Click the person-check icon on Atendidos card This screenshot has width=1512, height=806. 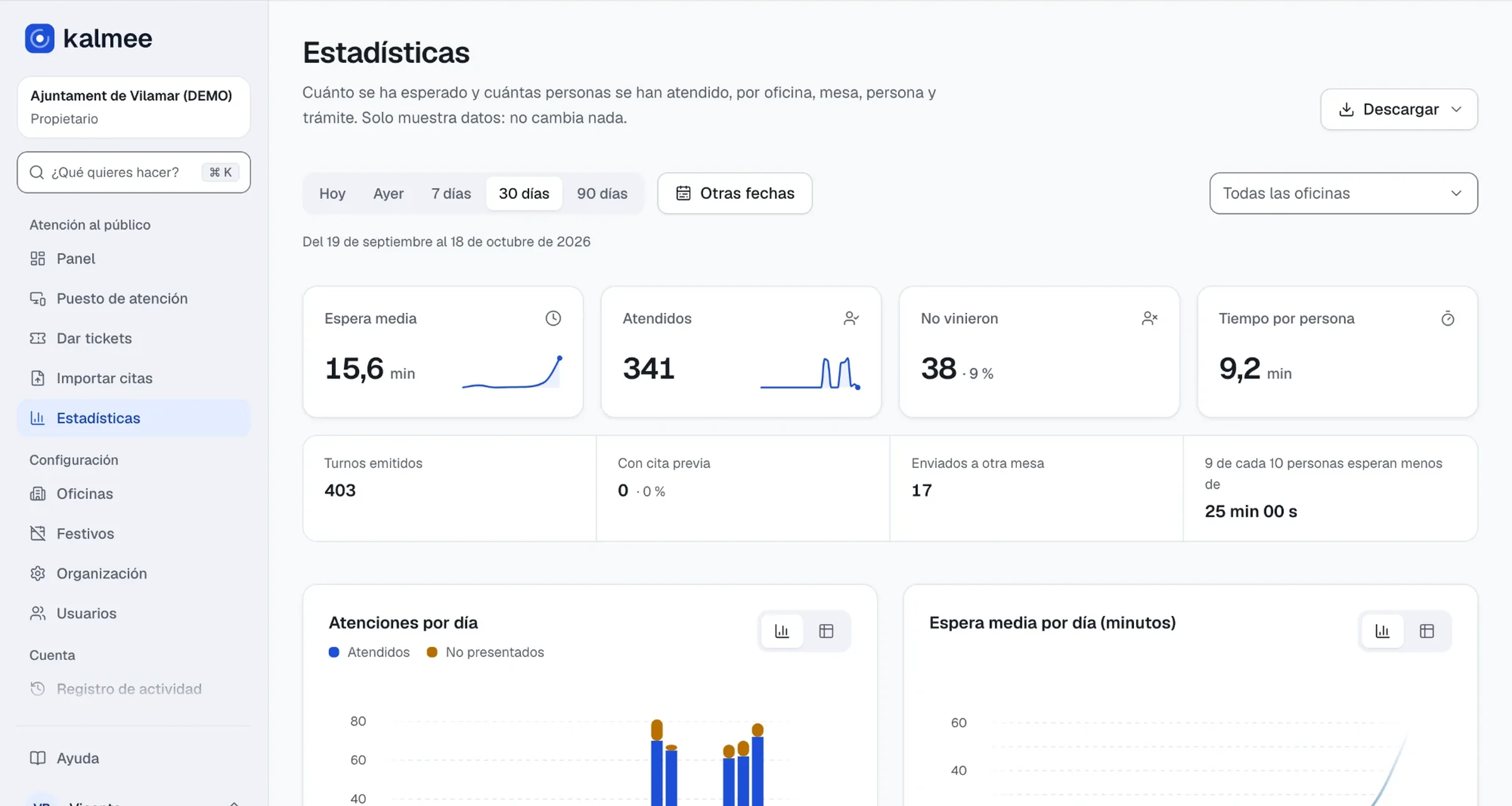tap(851, 319)
